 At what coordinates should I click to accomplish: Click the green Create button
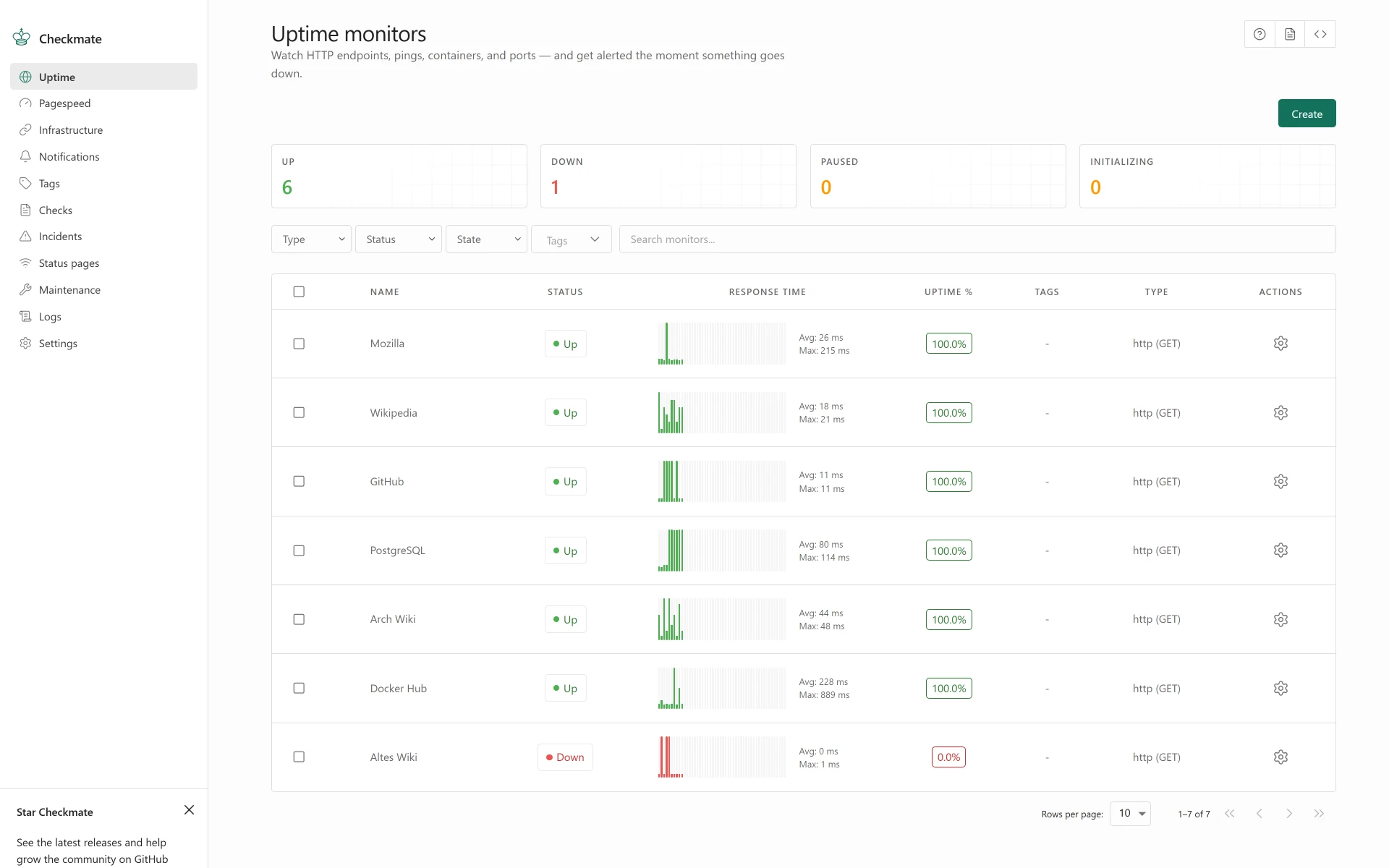pyautogui.click(x=1307, y=114)
